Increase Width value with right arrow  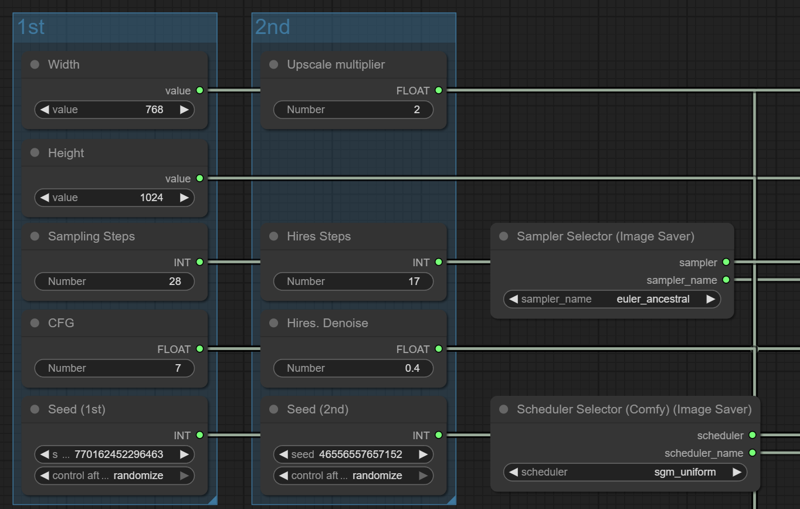184,110
